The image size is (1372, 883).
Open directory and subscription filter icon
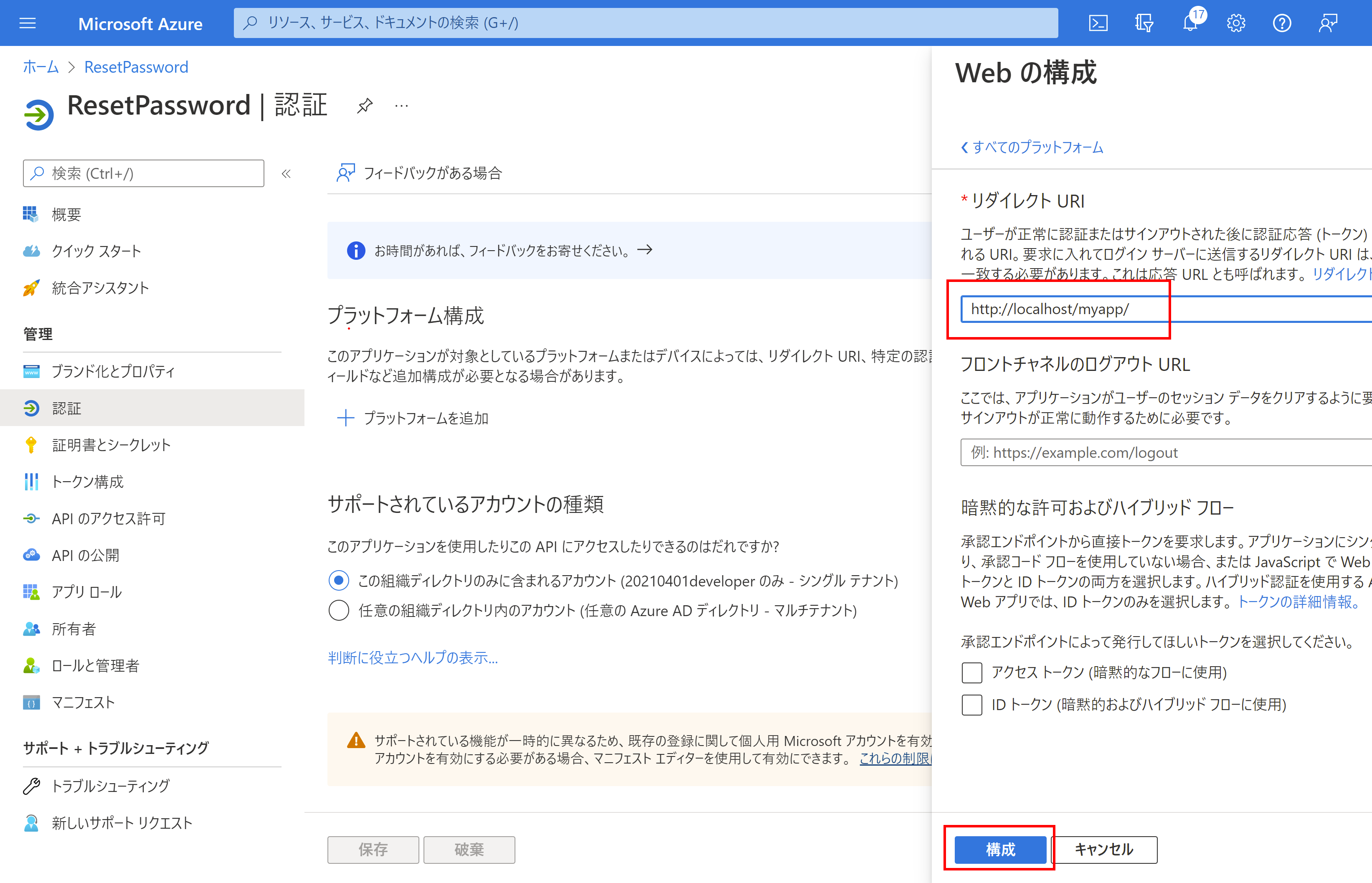pos(1144,23)
